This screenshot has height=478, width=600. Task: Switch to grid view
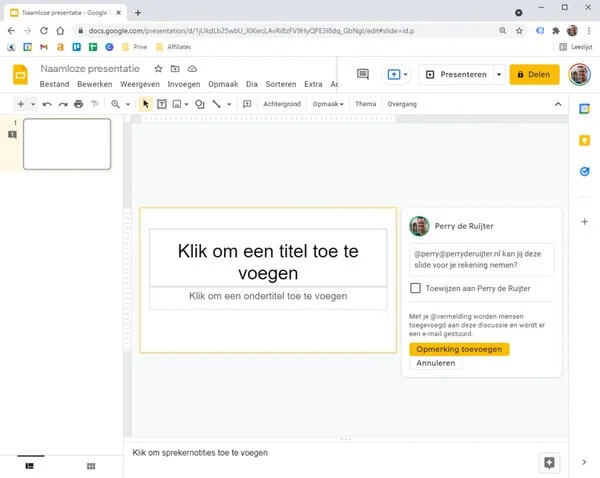pyautogui.click(x=91, y=466)
